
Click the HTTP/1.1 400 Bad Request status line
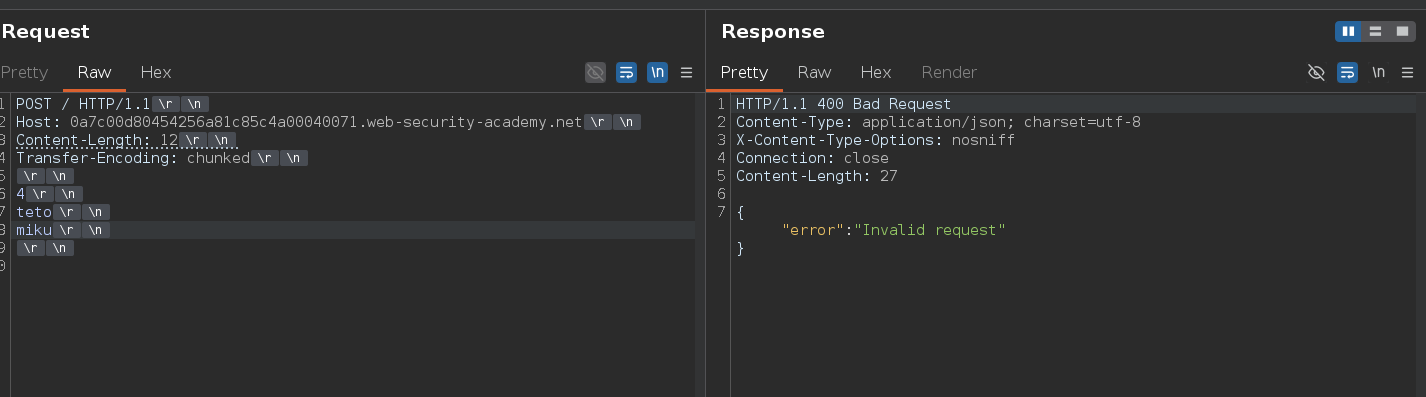pos(843,104)
